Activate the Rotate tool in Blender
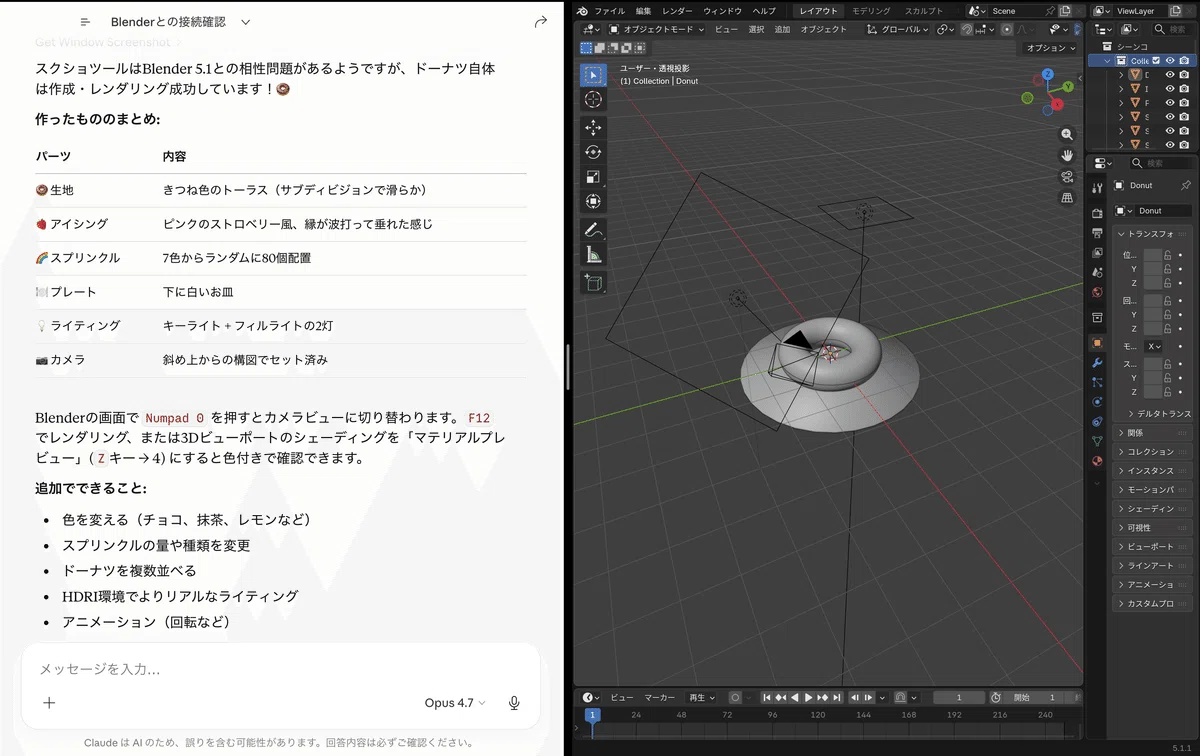 point(593,152)
